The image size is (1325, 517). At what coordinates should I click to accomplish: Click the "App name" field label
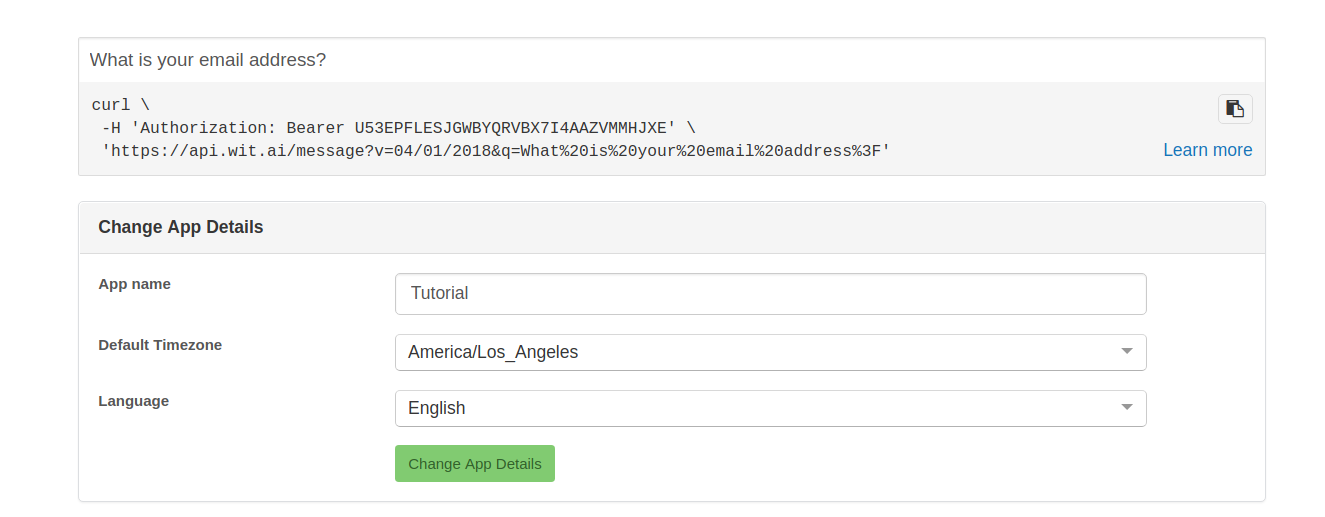(x=134, y=284)
